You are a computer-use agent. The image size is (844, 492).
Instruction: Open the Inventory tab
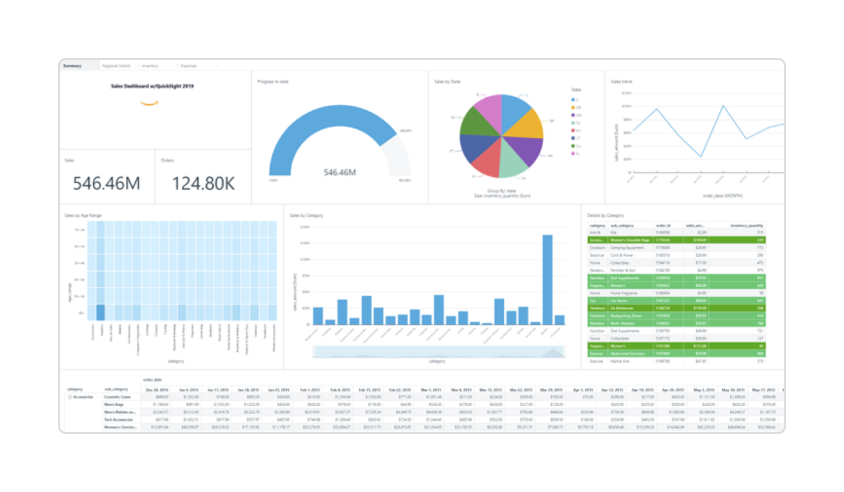[x=151, y=66]
